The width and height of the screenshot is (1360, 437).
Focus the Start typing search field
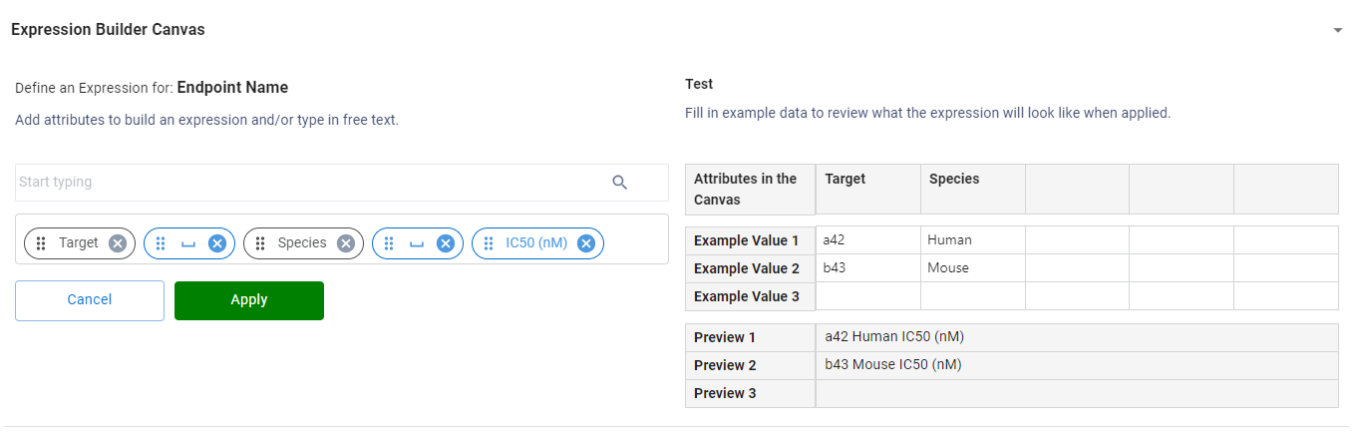tap(310, 182)
